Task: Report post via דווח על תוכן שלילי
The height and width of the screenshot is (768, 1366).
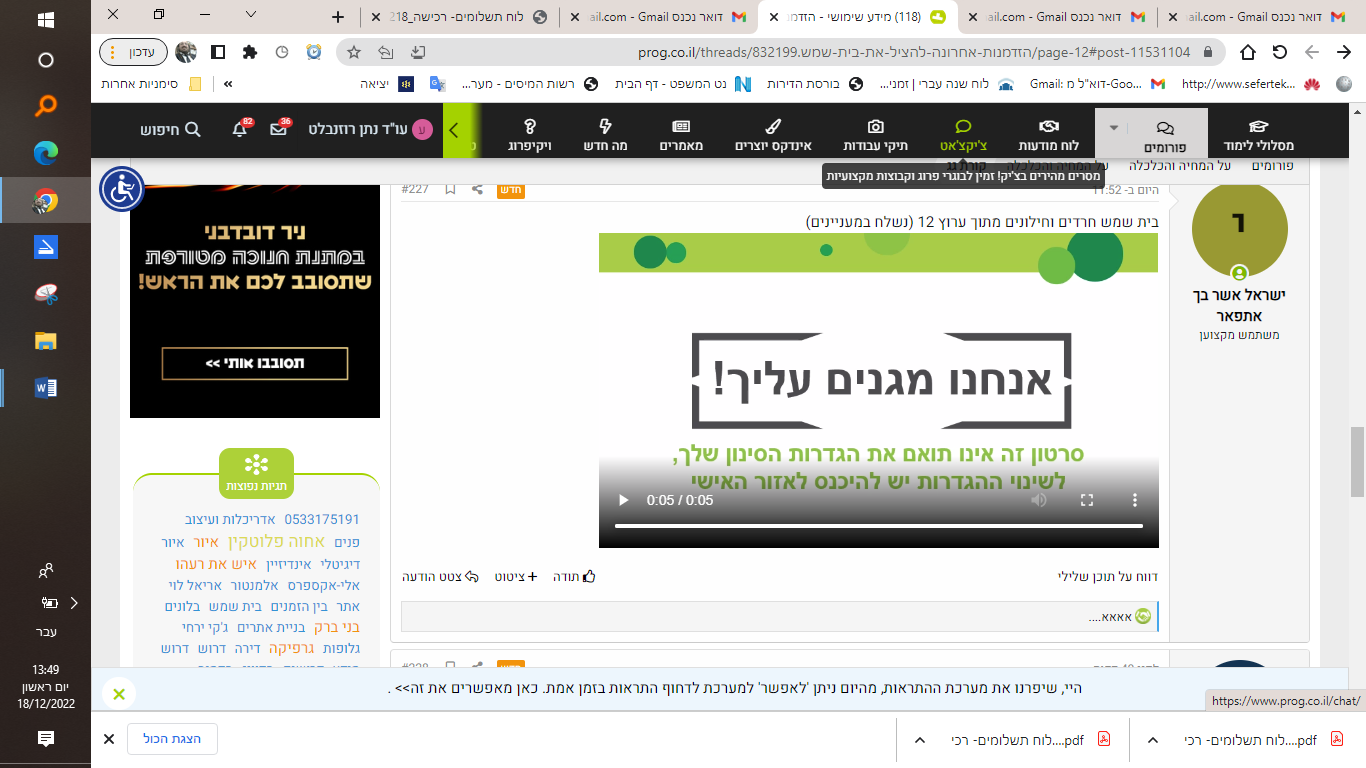Action: (x=1108, y=576)
